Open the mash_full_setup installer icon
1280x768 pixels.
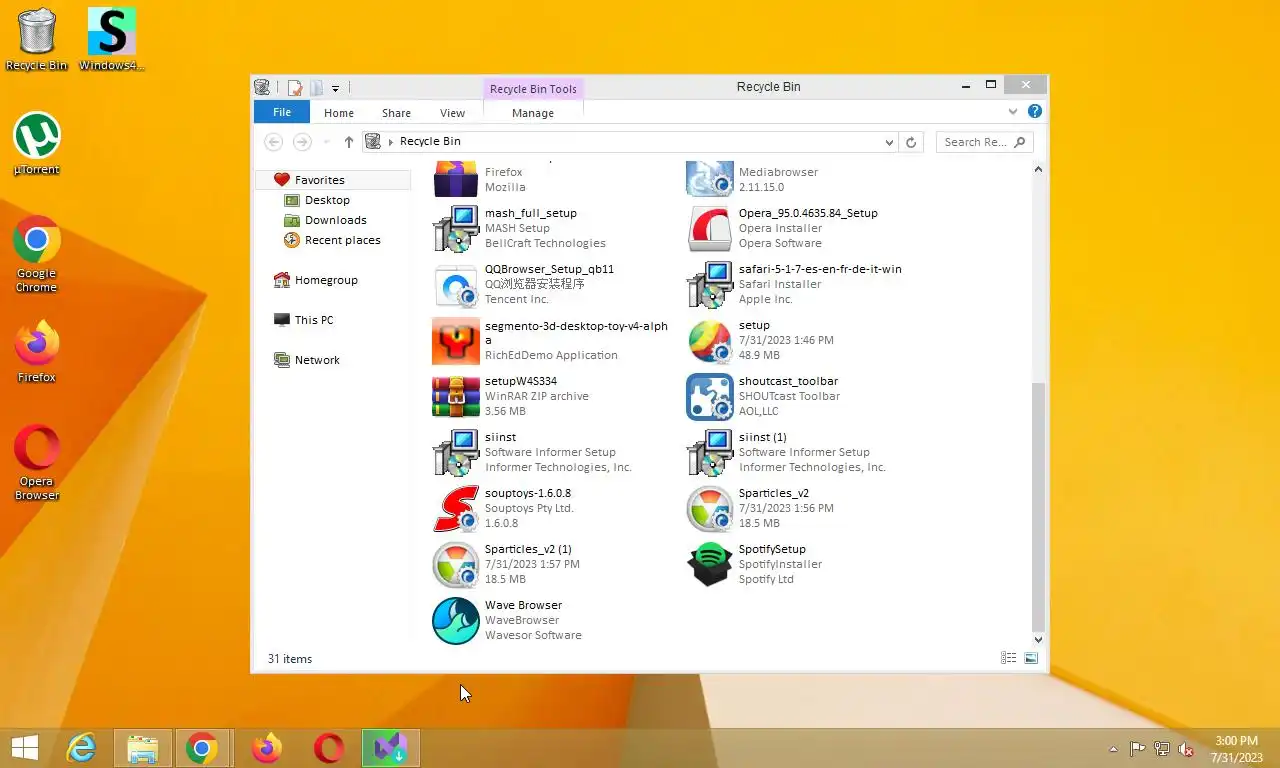pos(456,229)
